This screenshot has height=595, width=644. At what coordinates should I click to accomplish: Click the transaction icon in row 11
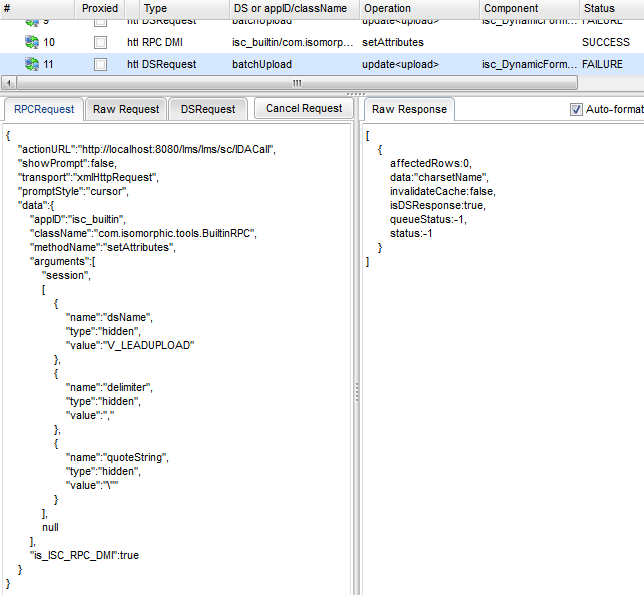click(x=32, y=64)
